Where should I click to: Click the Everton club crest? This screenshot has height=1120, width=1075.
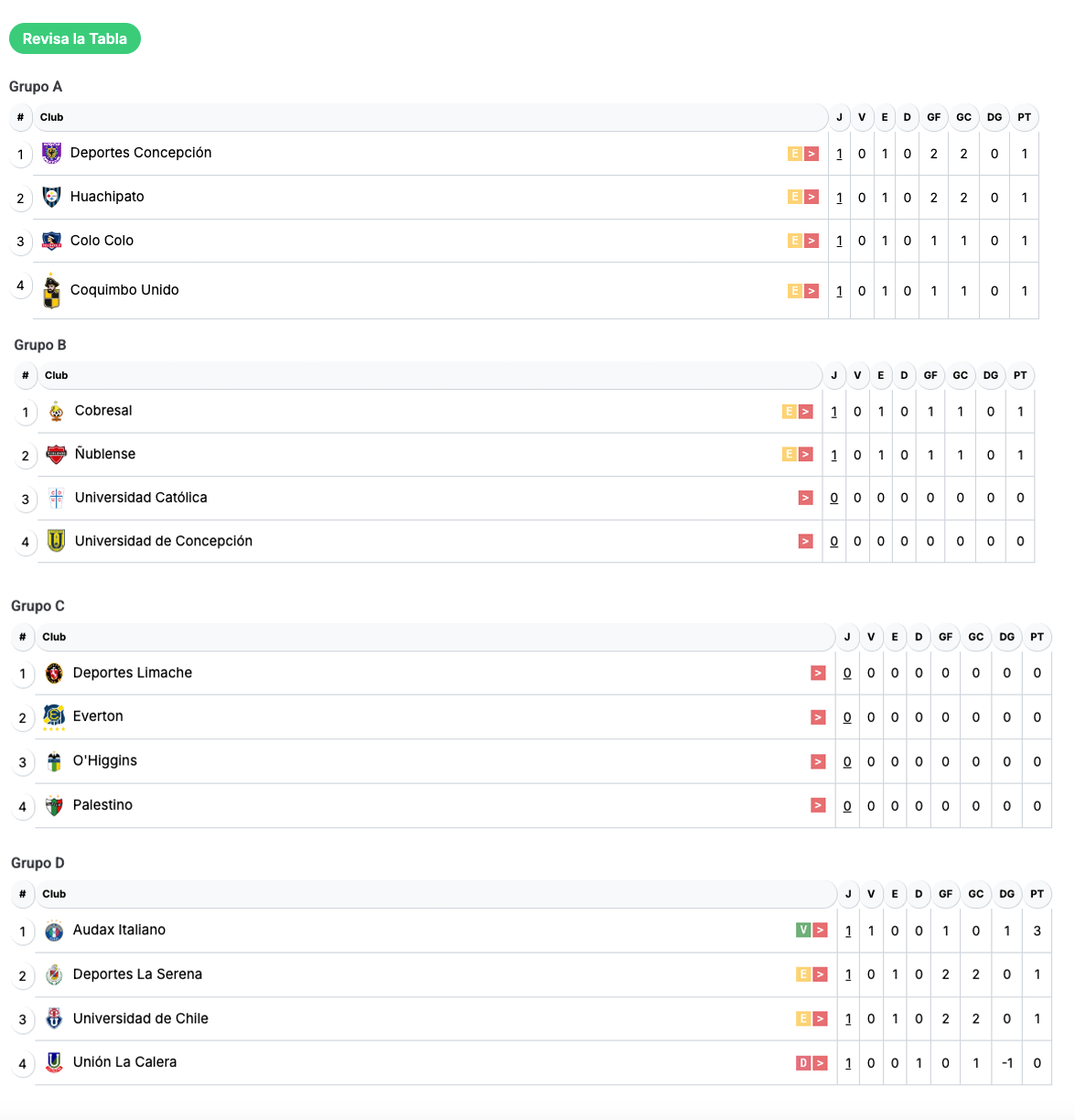[x=54, y=716]
